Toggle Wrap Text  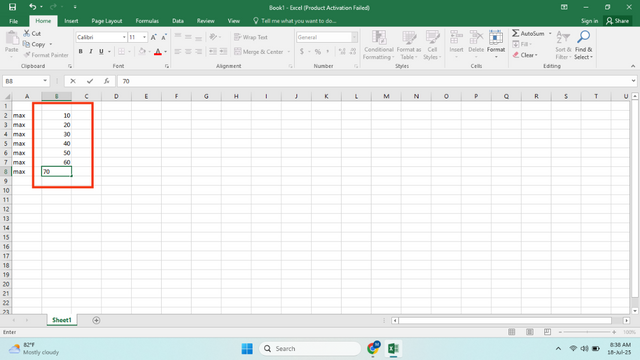[x=251, y=37]
